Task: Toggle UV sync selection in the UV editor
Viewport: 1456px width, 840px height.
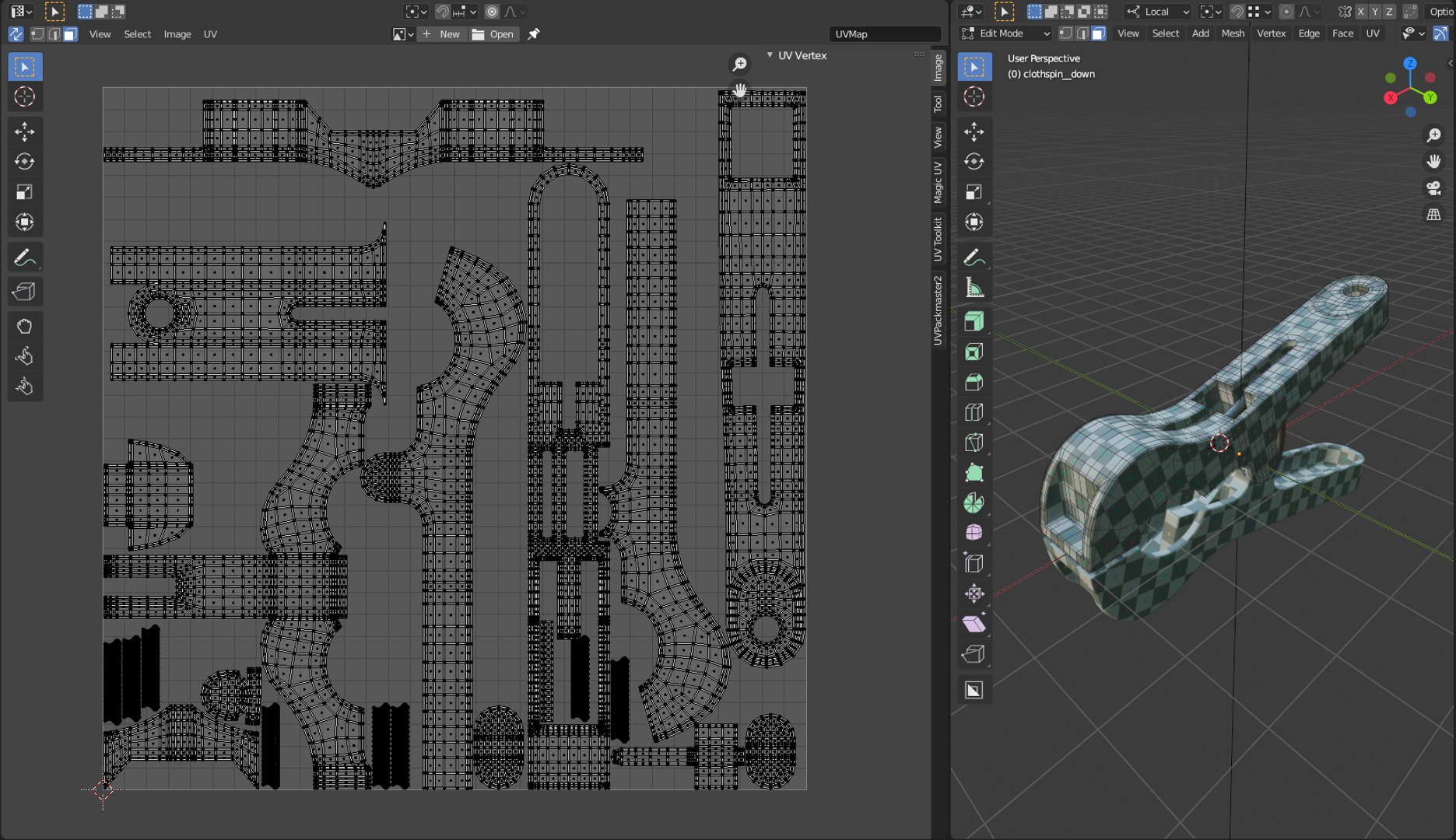Action: coord(16,34)
